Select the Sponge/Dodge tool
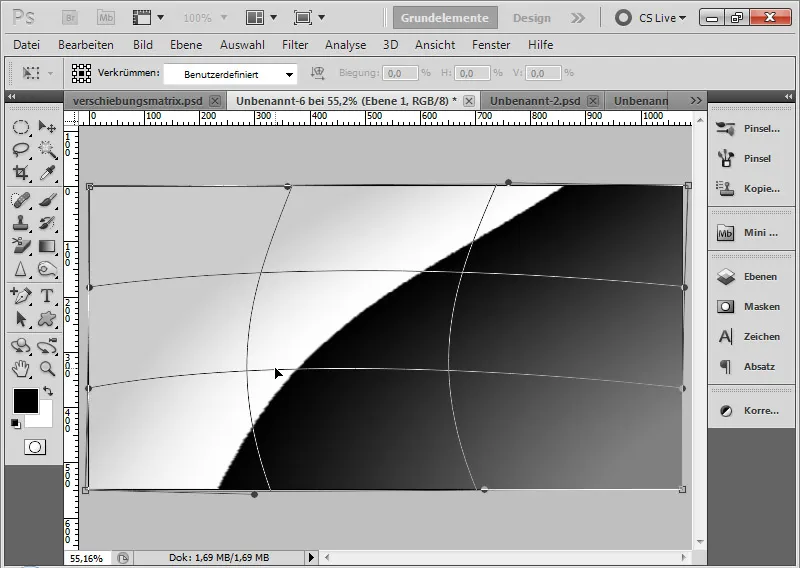The image size is (800, 568). coord(47,269)
